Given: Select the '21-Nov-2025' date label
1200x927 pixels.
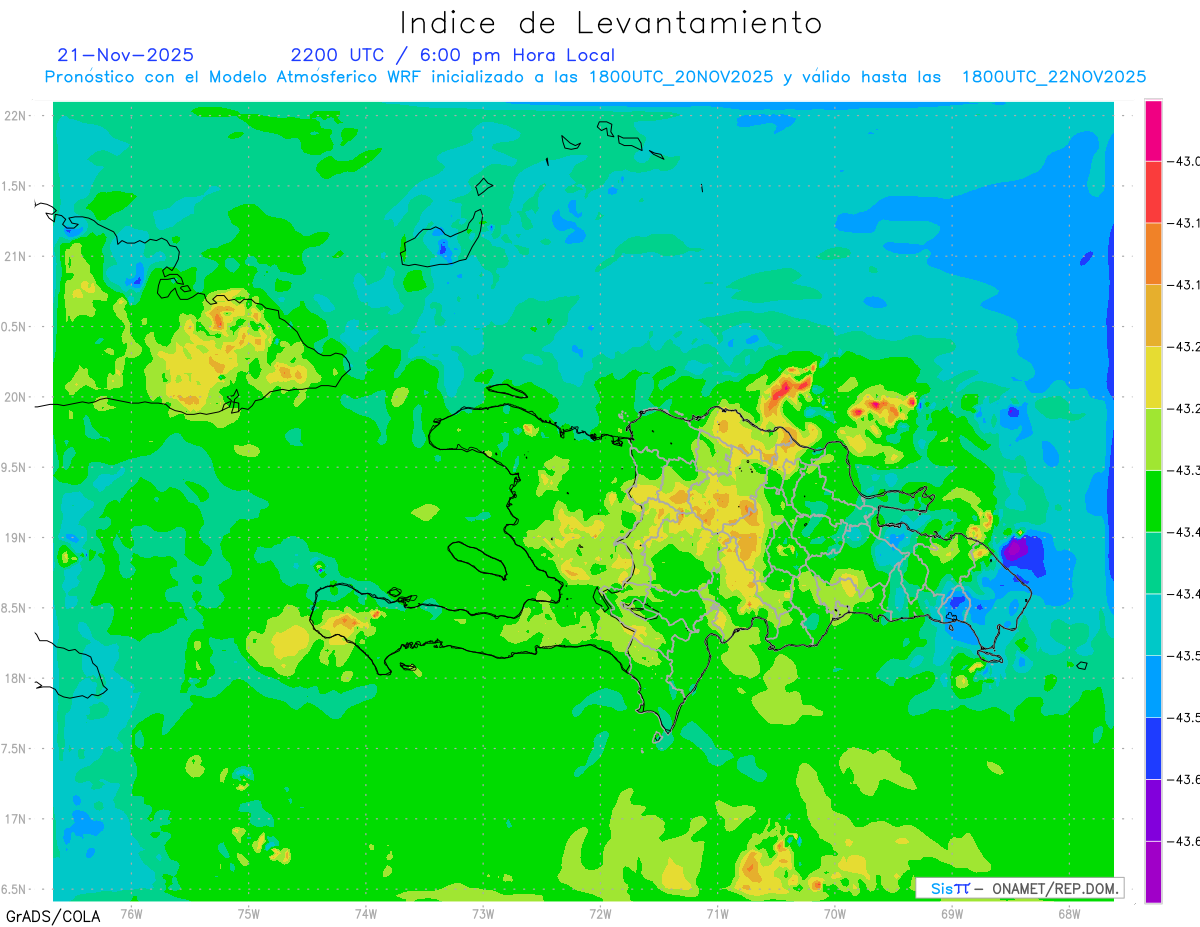Looking at the screenshot, I should tap(126, 55).
